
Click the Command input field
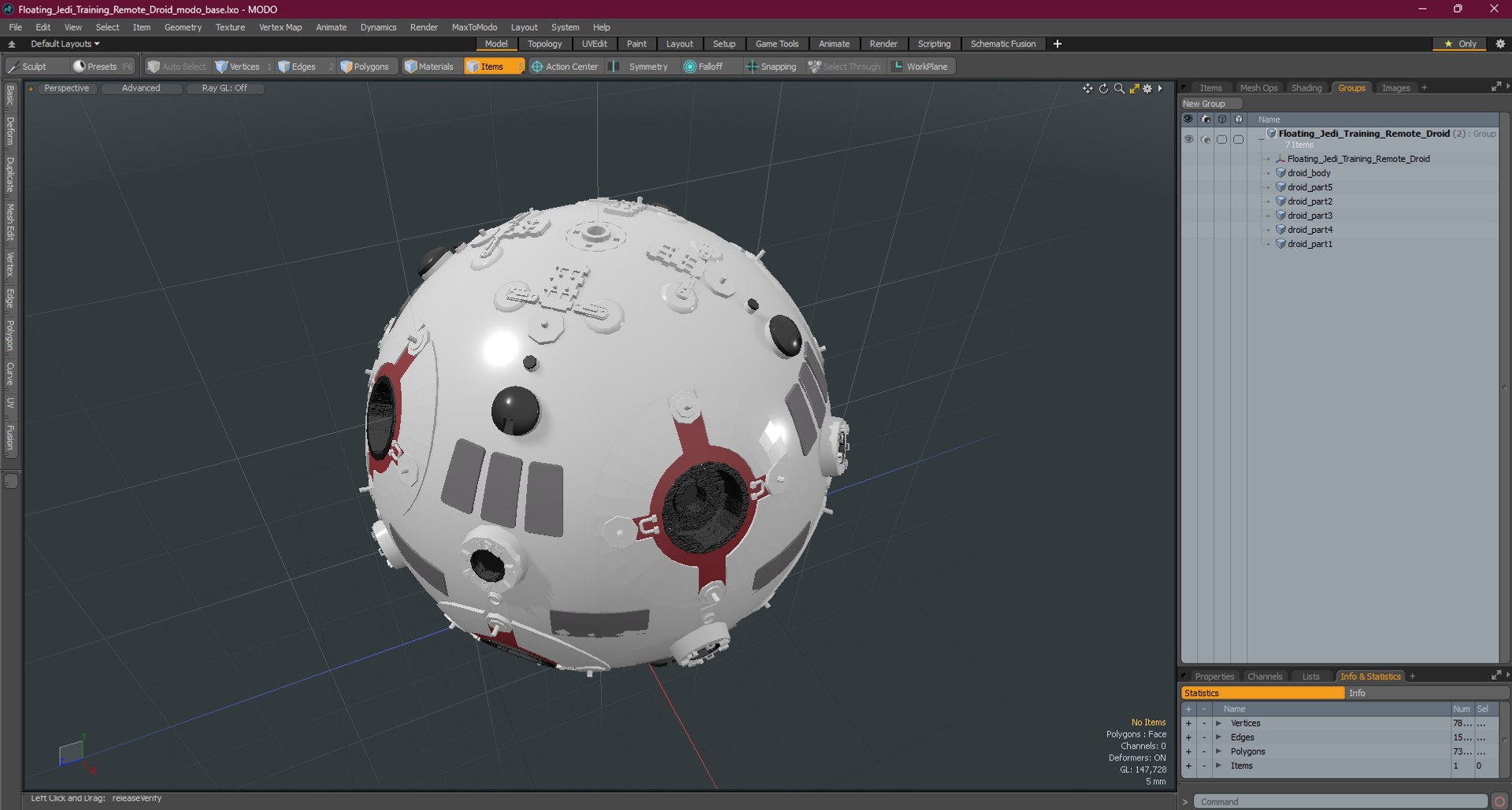[1340, 802]
